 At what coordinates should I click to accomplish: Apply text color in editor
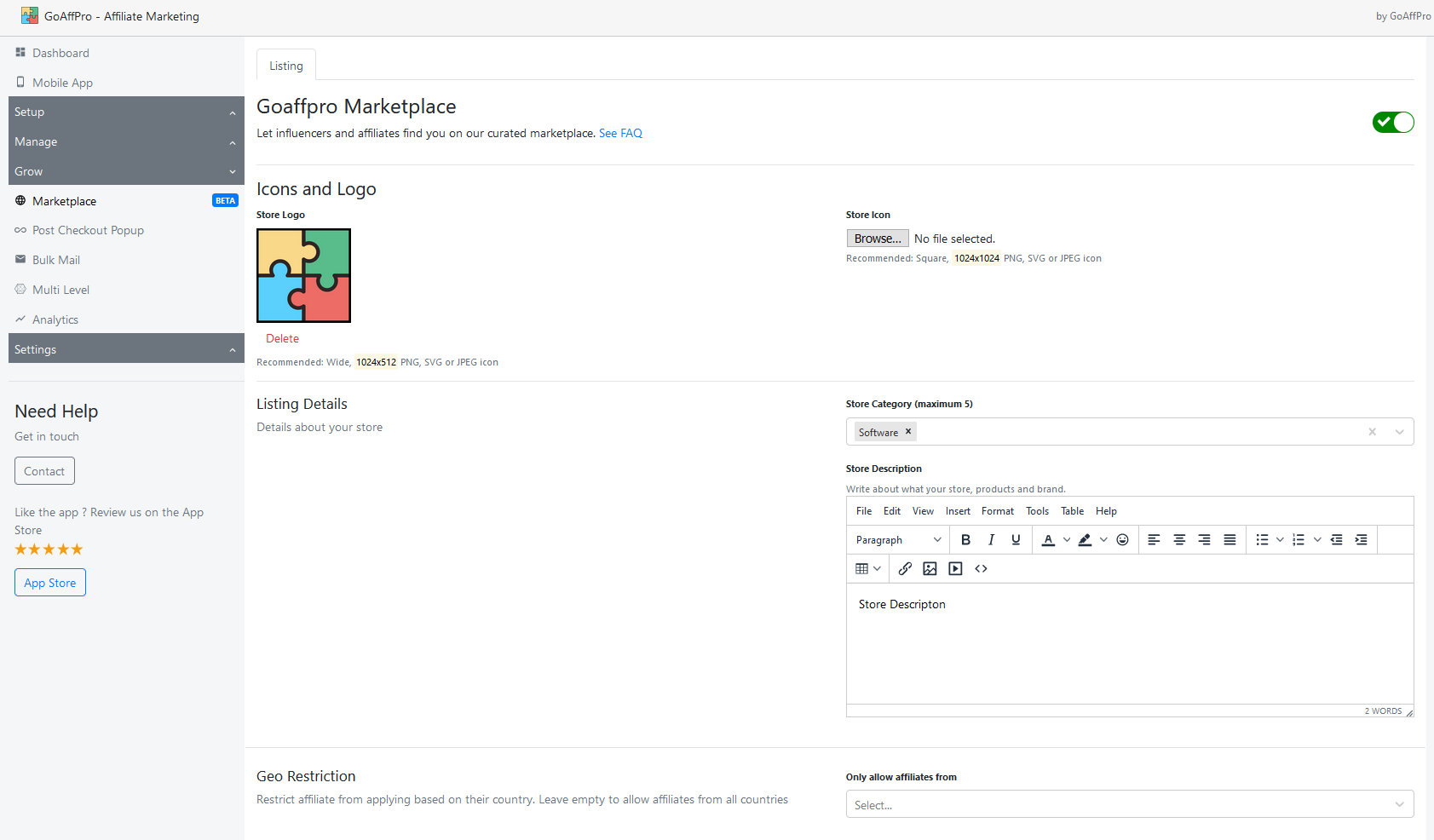click(1048, 539)
